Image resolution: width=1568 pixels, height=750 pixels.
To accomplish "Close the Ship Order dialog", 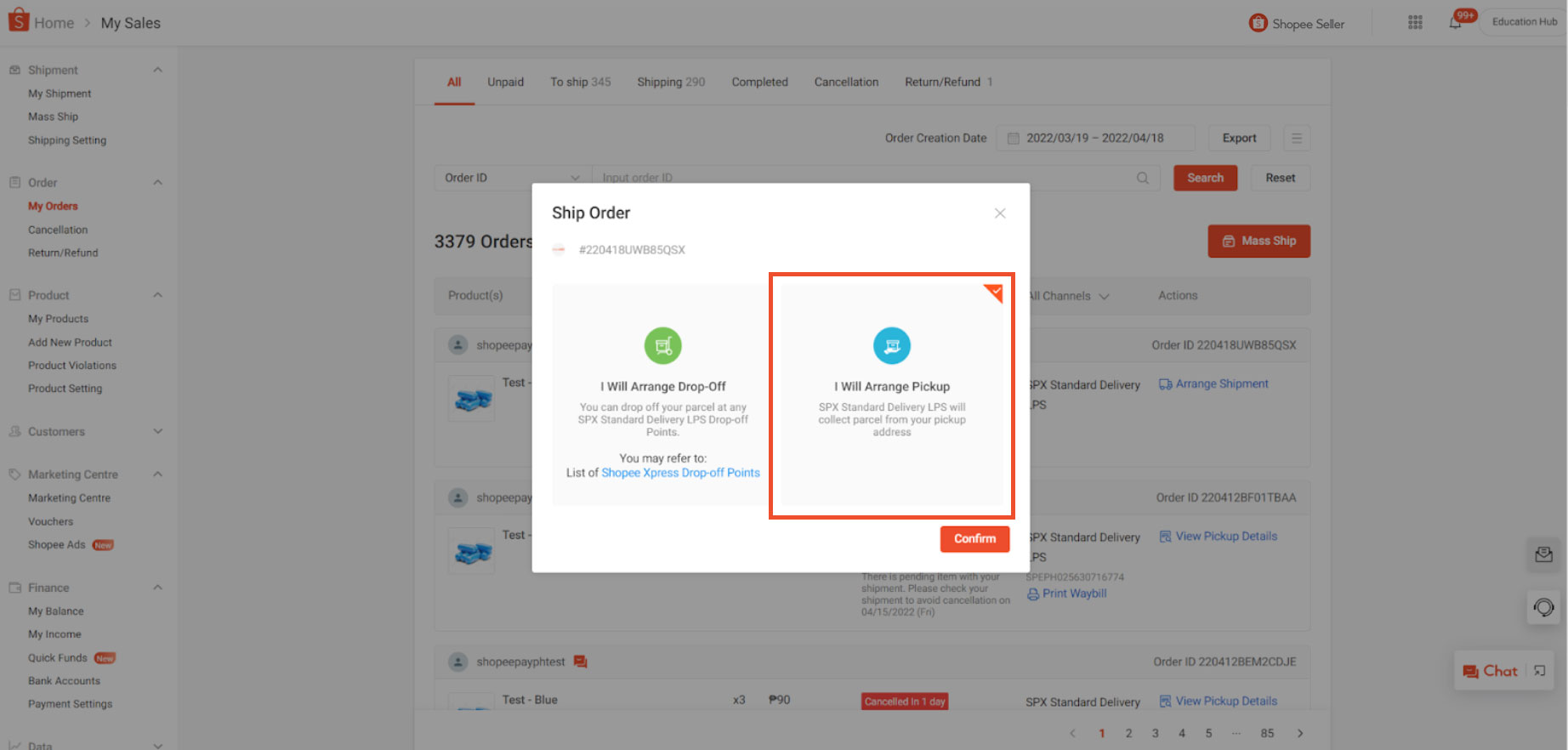I will coord(1000,213).
